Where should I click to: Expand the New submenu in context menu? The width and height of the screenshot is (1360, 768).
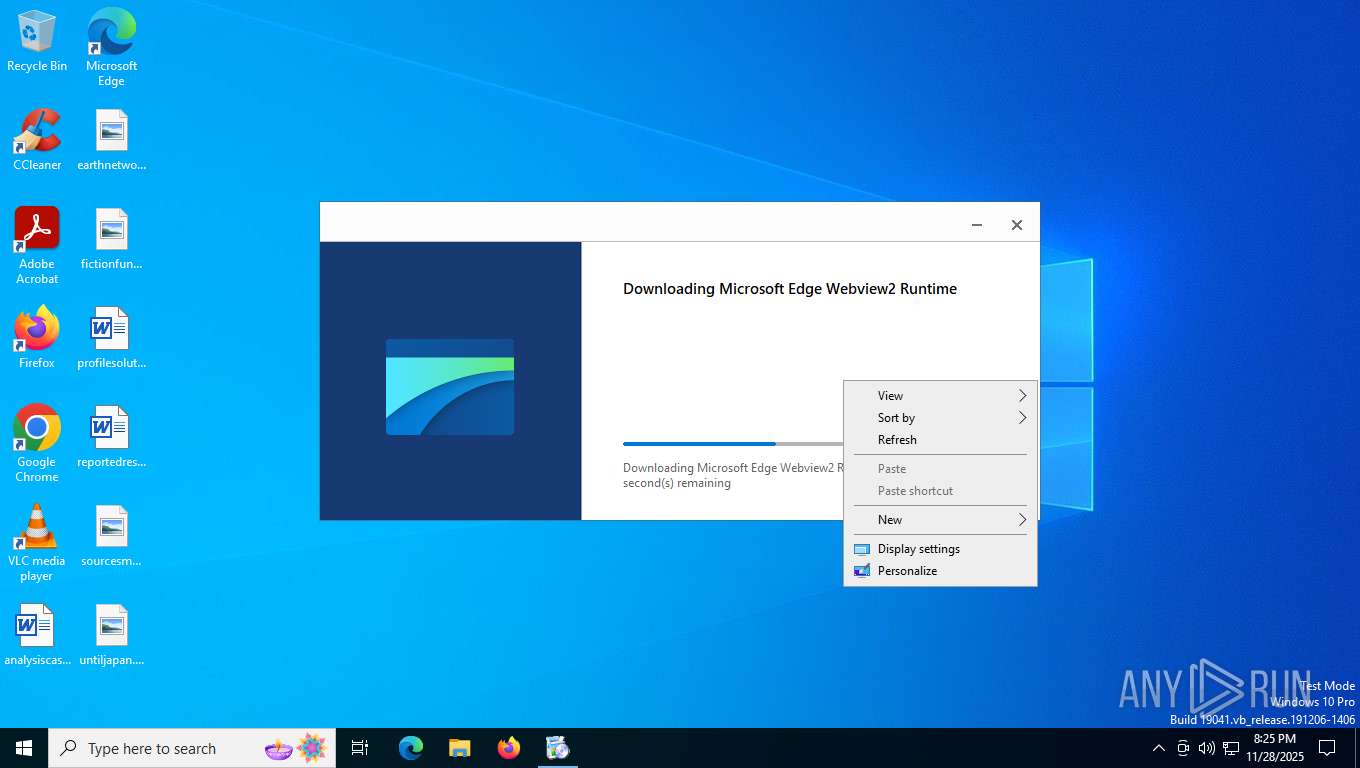coord(940,520)
